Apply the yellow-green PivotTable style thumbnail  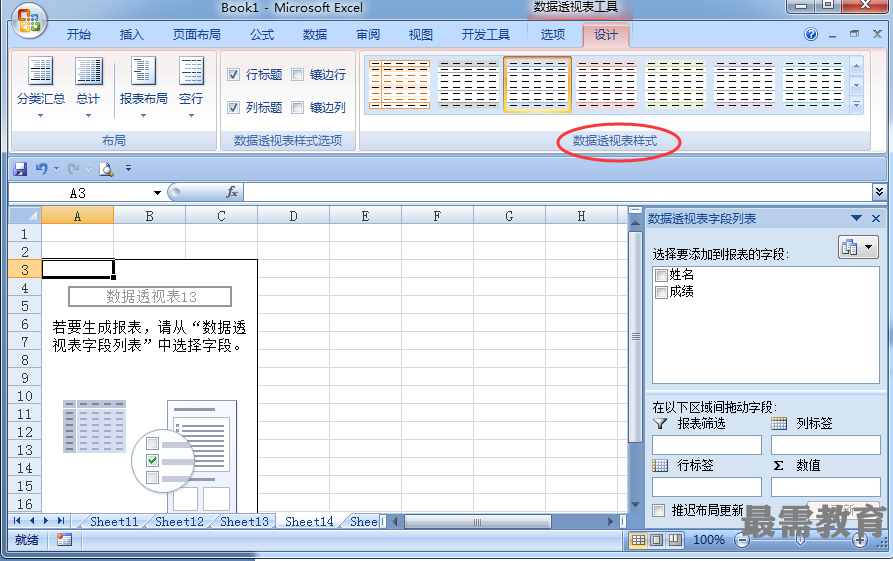click(x=675, y=85)
